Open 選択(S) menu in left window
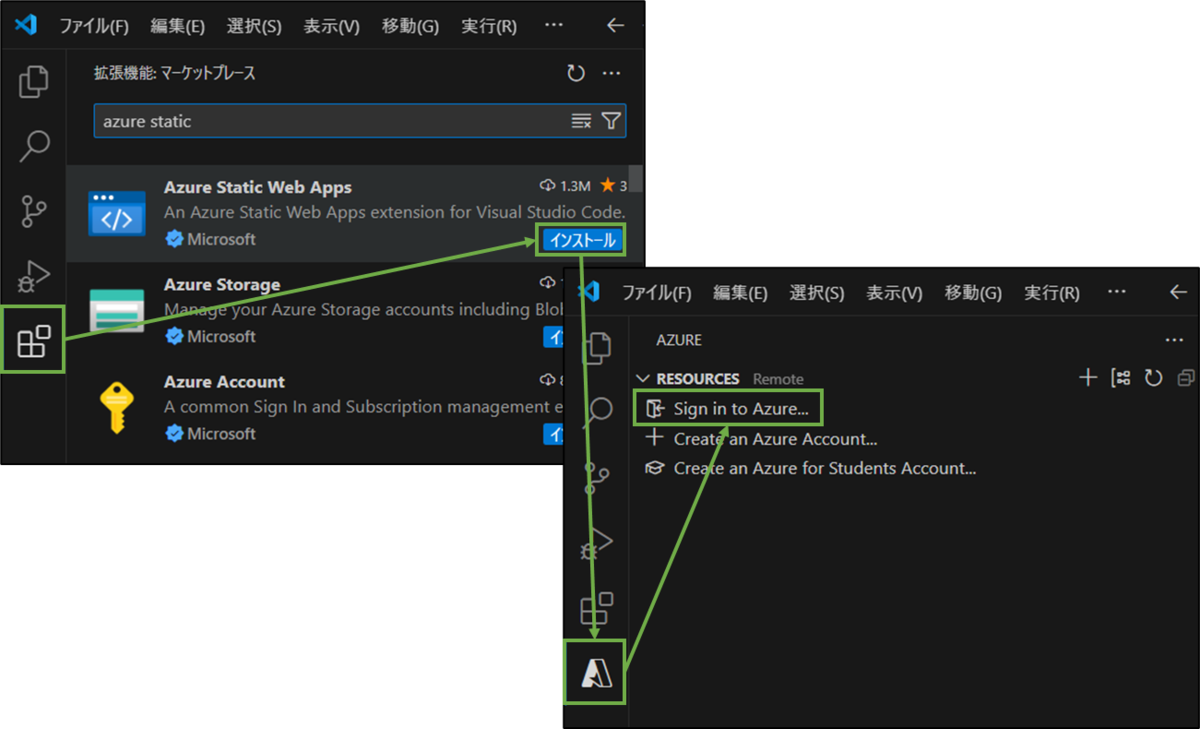1200x729 pixels. coord(254,26)
